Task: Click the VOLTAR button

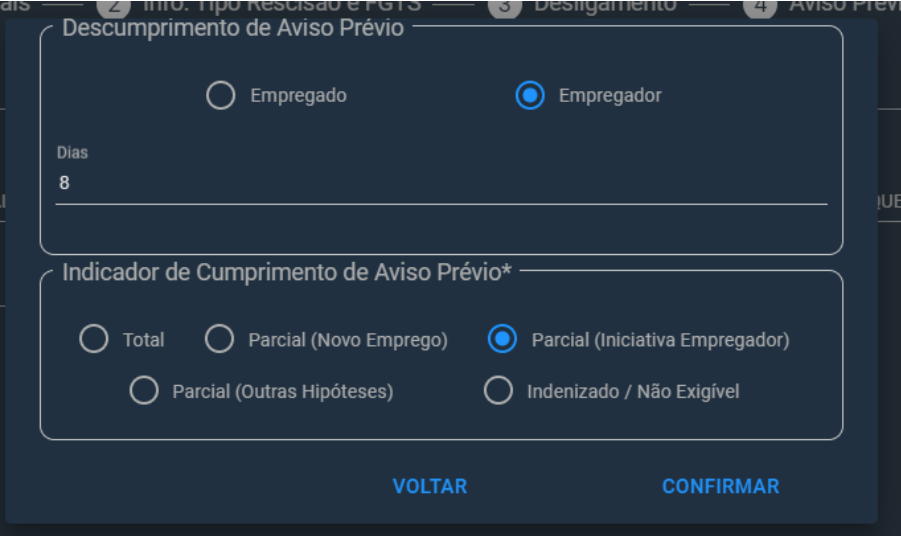Action: tap(430, 486)
